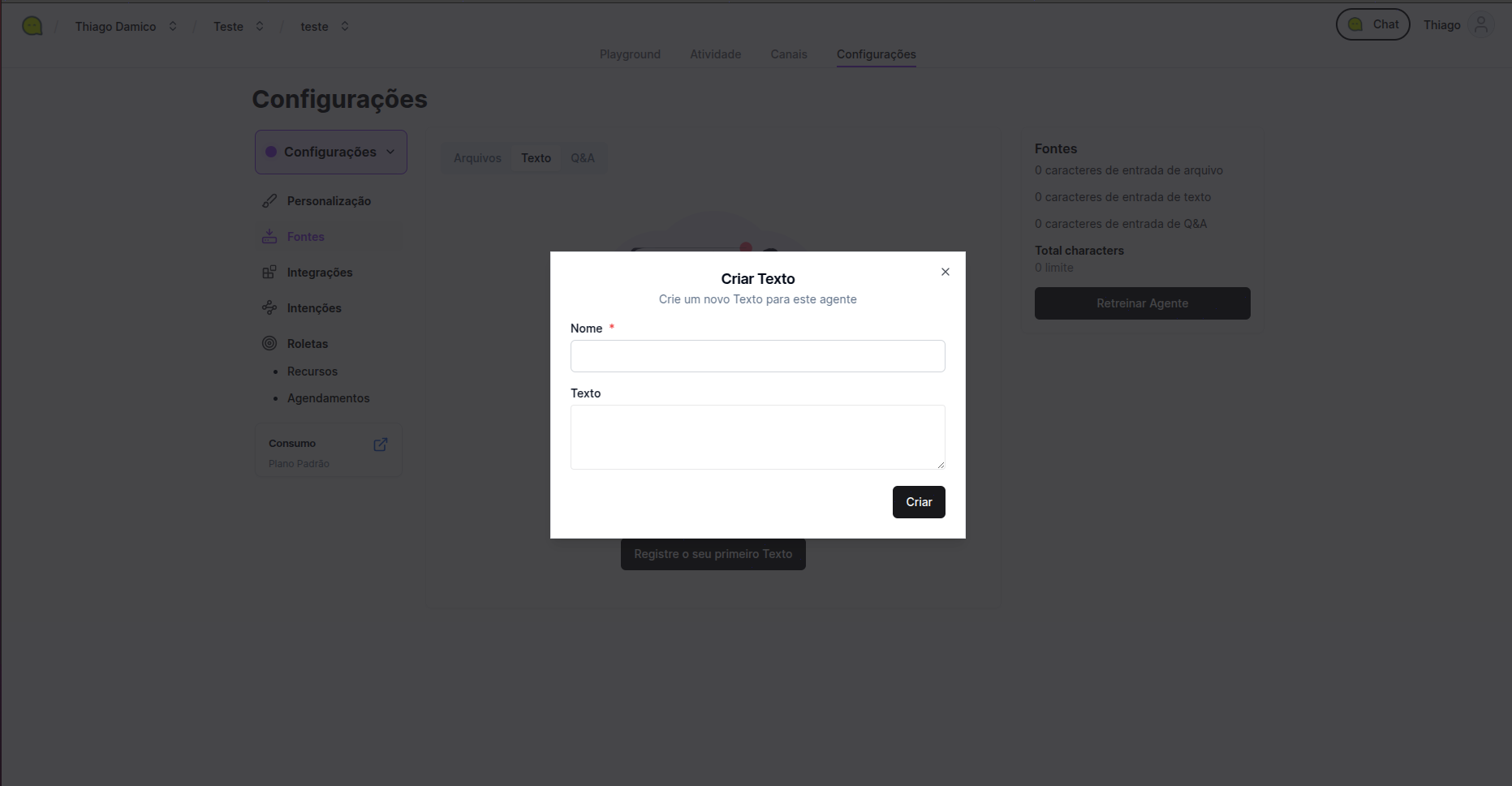
Task: Click the Retreinar Agente button
Action: (1142, 303)
